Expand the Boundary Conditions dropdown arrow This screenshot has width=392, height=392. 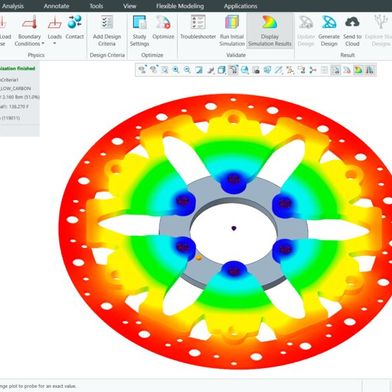click(x=43, y=44)
